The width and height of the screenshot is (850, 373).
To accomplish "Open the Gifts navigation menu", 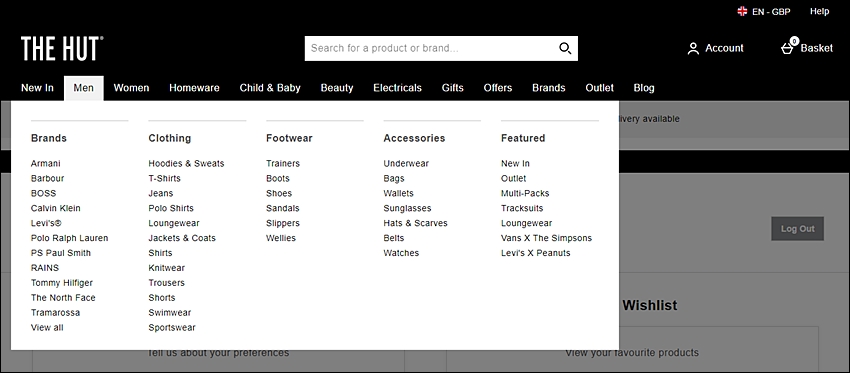I will [x=453, y=88].
